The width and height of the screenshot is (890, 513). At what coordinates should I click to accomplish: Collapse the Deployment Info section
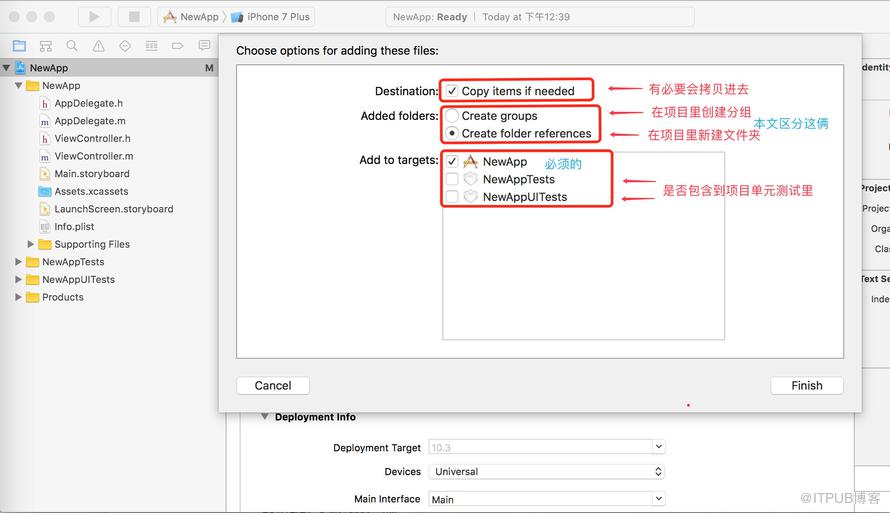[265, 417]
